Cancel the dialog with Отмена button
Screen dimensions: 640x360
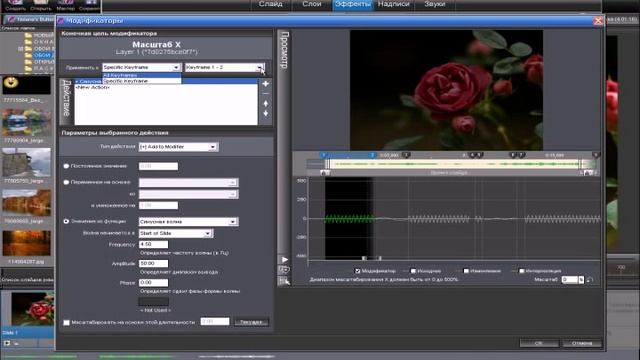pos(582,343)
